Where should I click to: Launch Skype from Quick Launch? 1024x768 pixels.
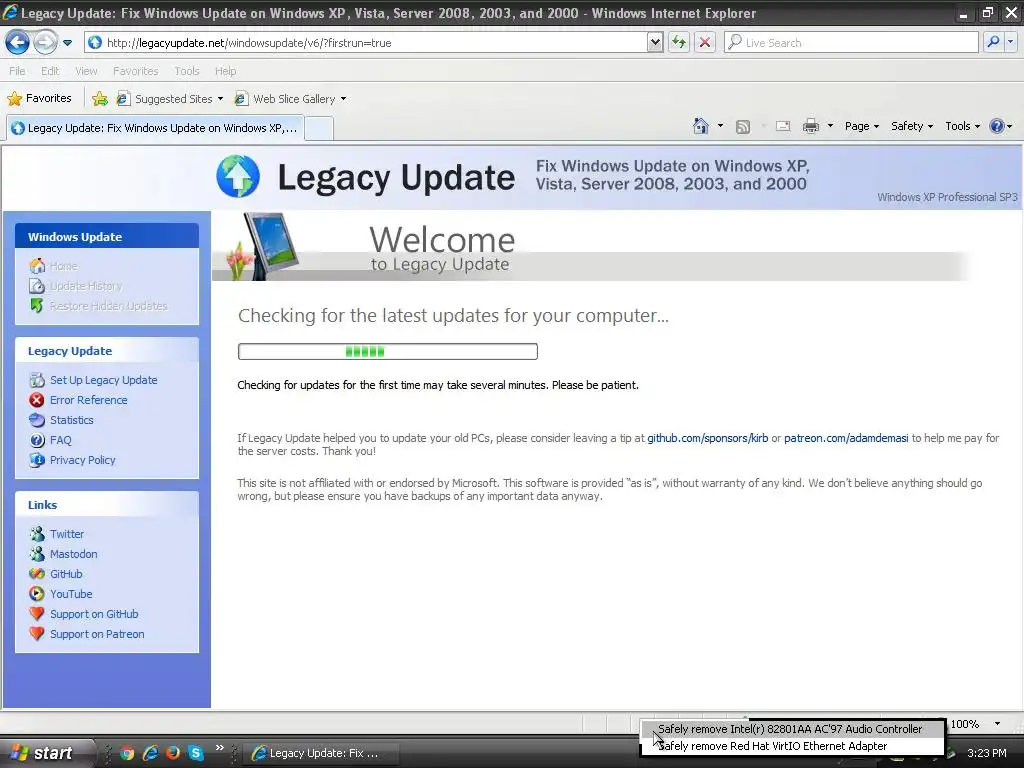point(196,753)
